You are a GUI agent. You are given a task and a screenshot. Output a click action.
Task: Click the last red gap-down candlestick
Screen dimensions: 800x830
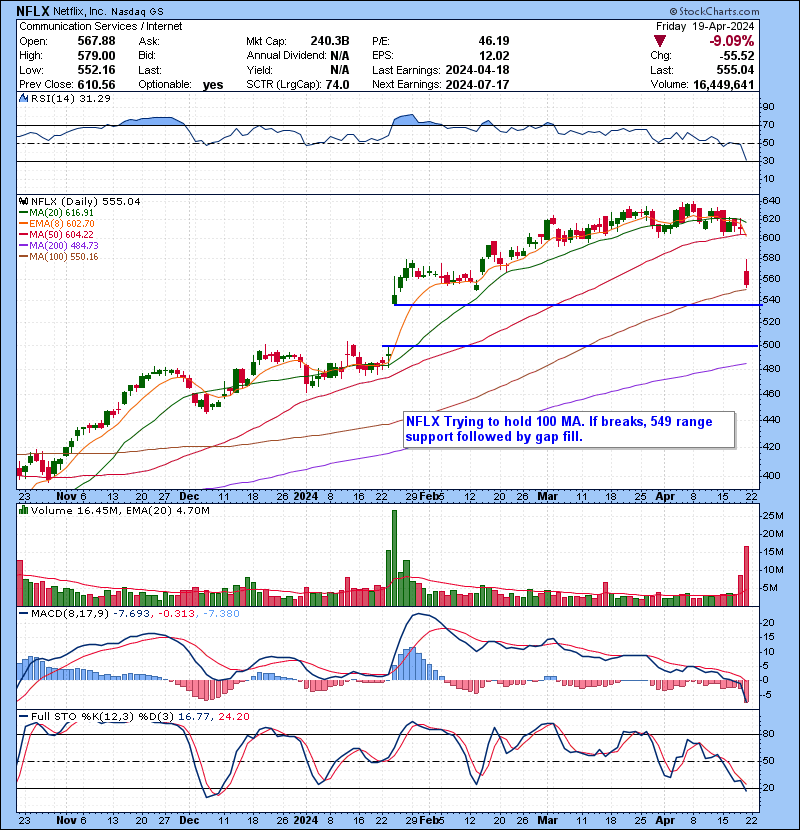[747, 275]
